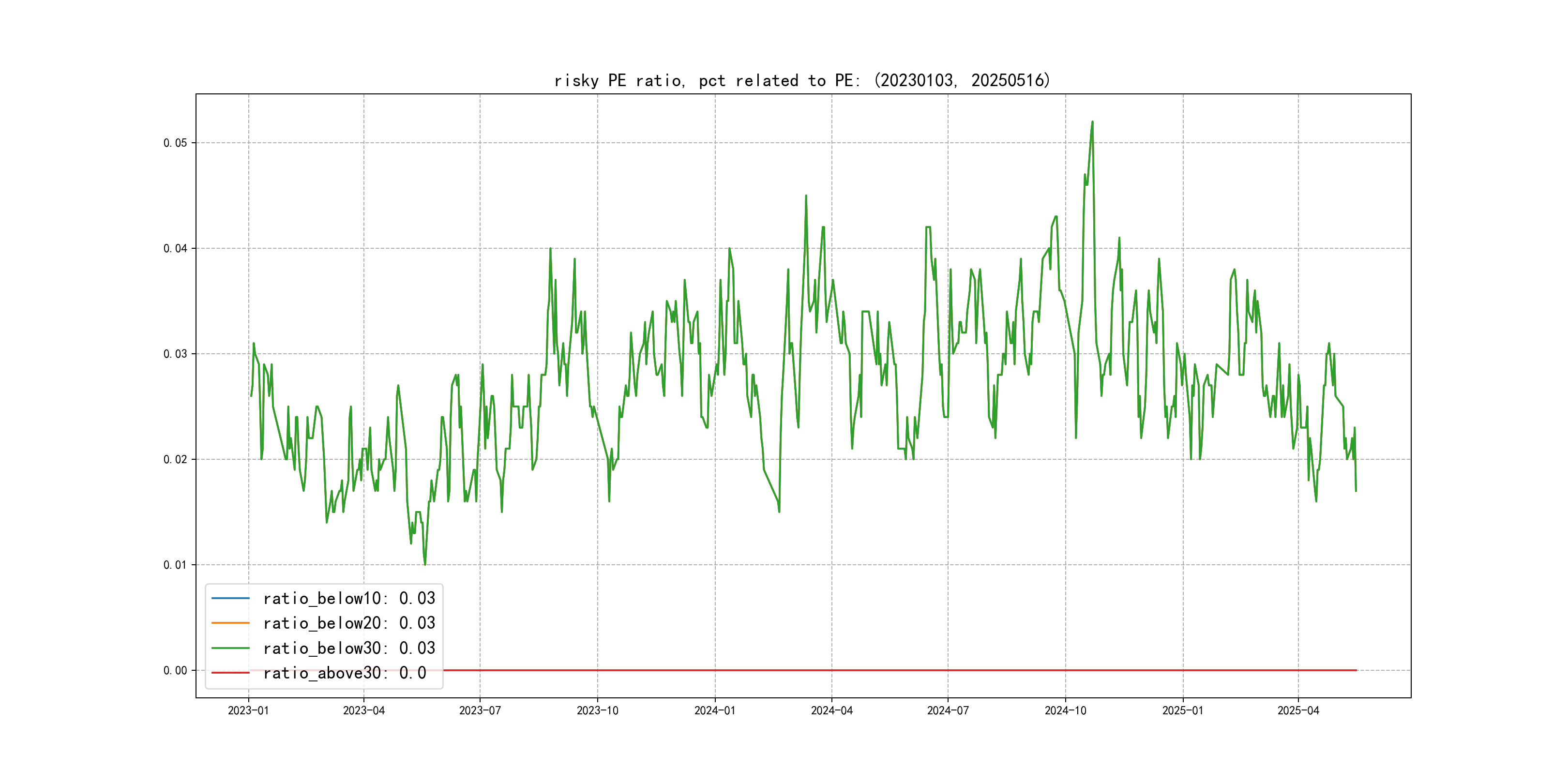The height and width of the screenshot is (784, 1568).
Task: Click the blue ratio_below10 legend line
Action: [x=230, y=598]
